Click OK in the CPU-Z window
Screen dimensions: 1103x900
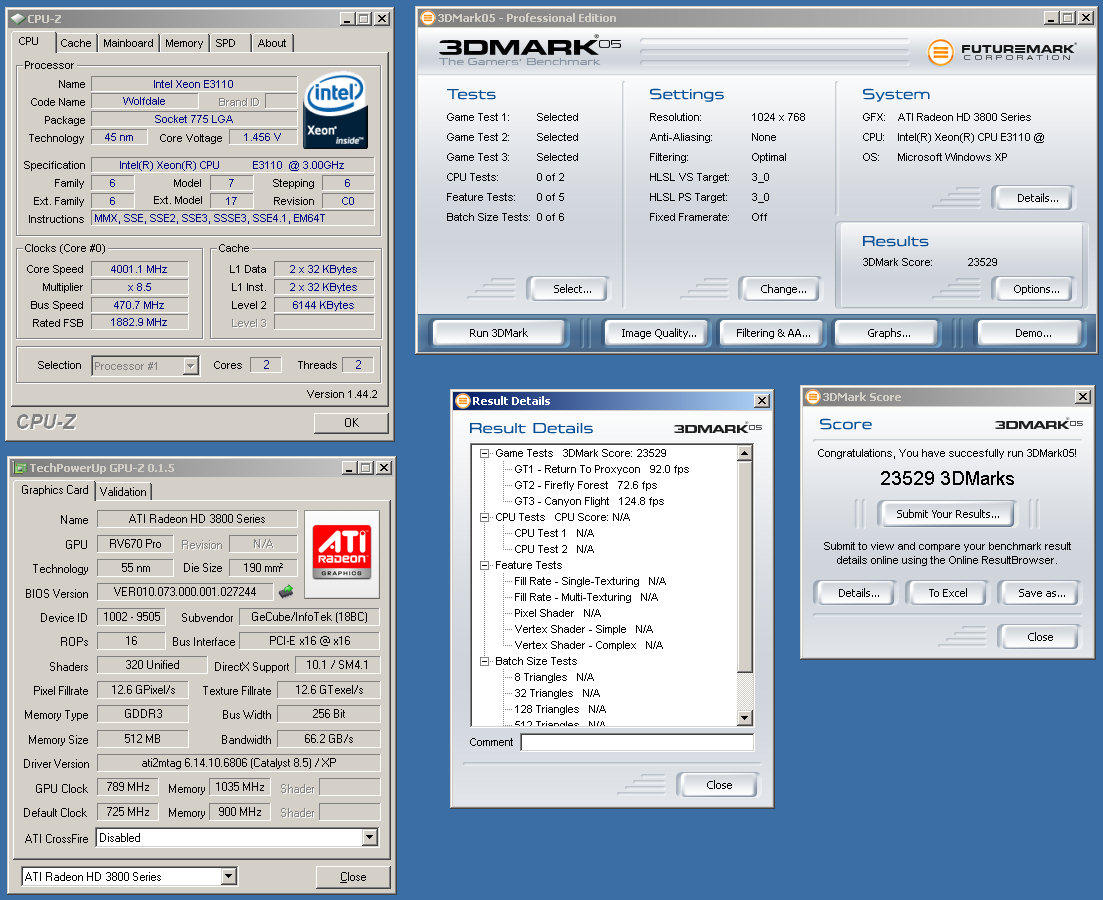coord(351,423)
